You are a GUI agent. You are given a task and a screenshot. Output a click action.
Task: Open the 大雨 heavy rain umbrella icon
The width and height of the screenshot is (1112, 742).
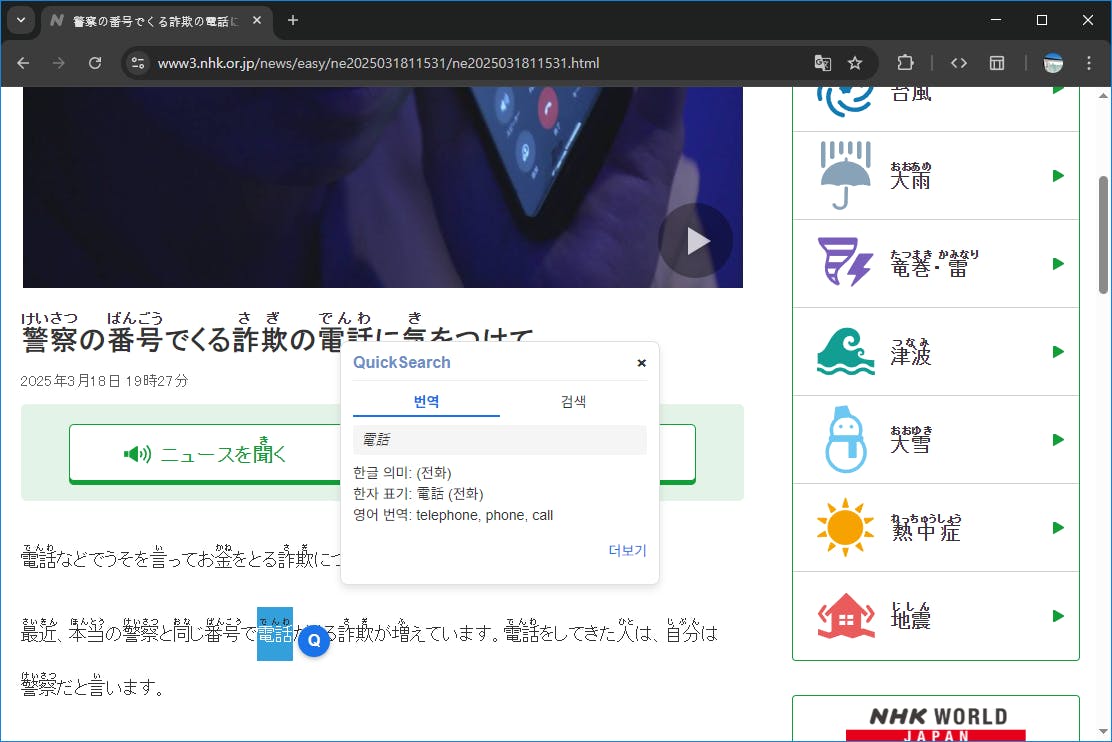[844, 175]
